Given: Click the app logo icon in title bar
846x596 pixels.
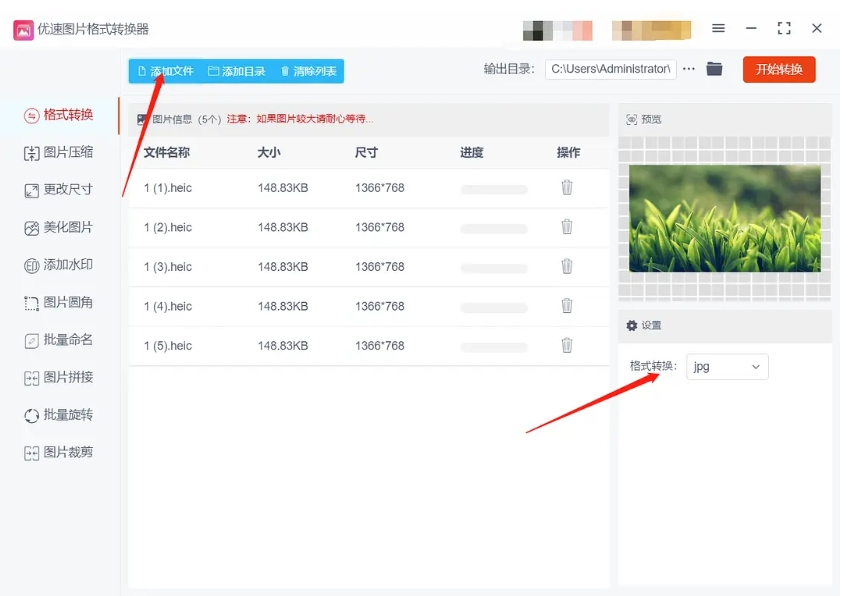Looking at the screenshot, I should pyautogui.click(x=23, y=30).
